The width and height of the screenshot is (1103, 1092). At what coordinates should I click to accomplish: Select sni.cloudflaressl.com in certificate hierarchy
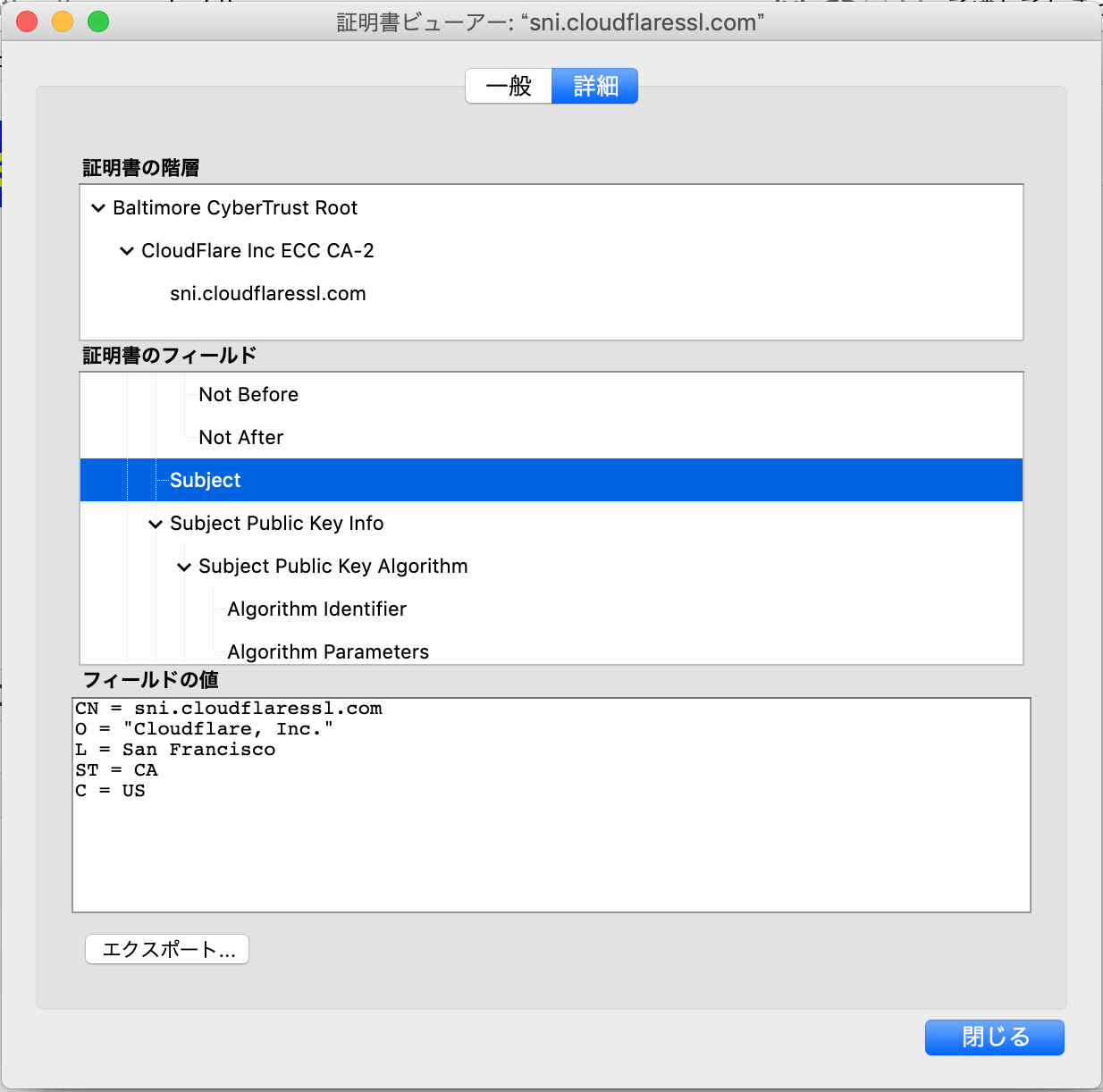click(x=268, y=294)
